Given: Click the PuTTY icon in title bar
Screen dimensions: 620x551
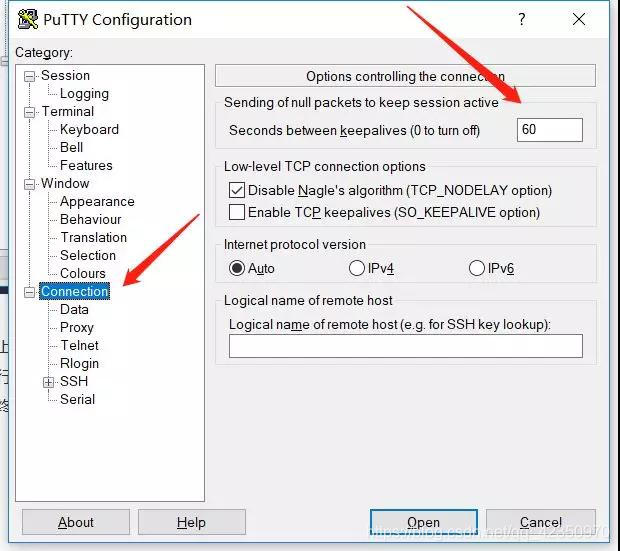Looking at the screenshot, I should point(28,19).
